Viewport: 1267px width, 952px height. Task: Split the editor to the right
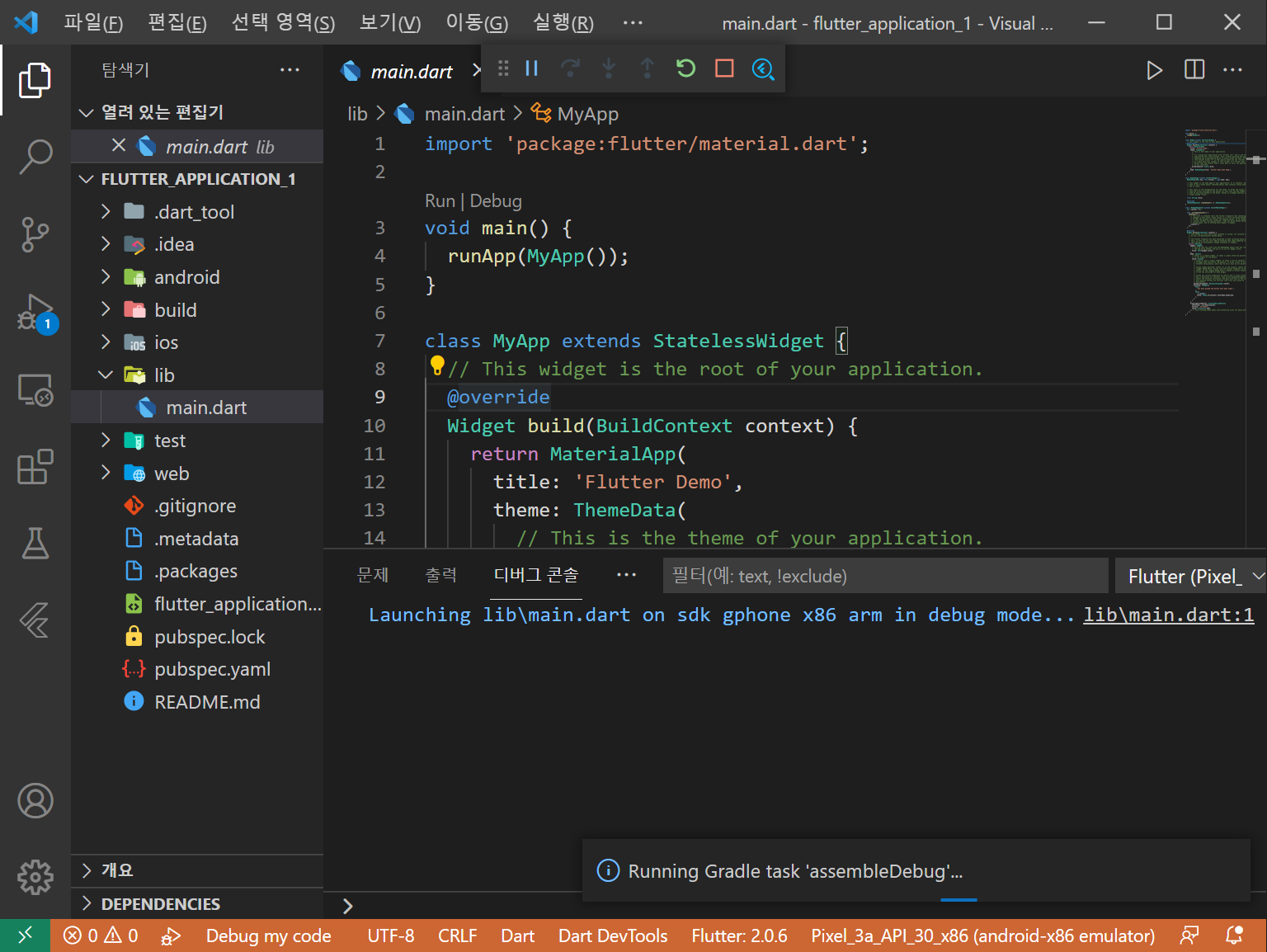click(1194, 70)
